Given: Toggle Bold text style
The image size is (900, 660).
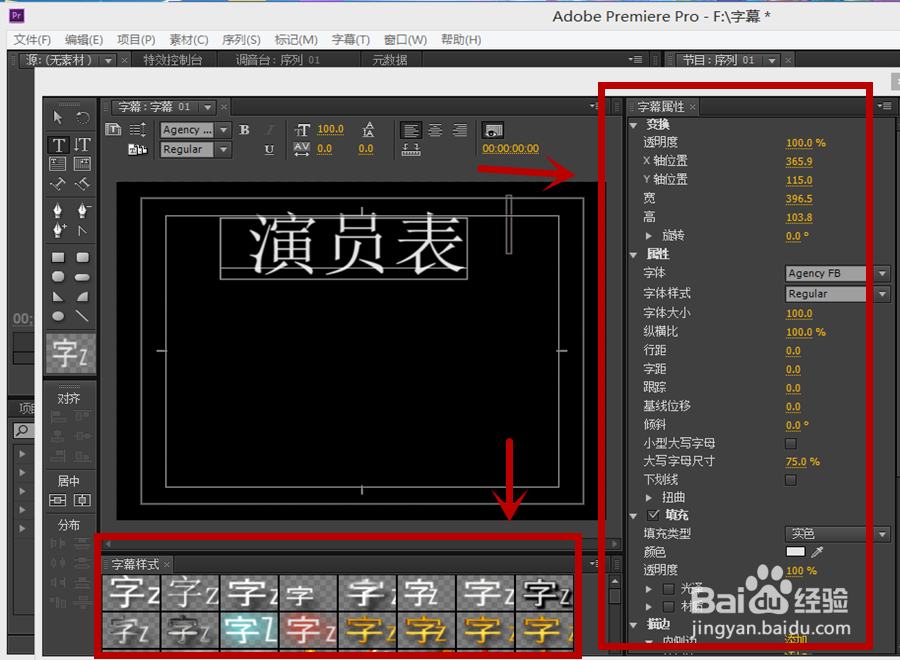Looking at the screenshot, I should 245,130.
